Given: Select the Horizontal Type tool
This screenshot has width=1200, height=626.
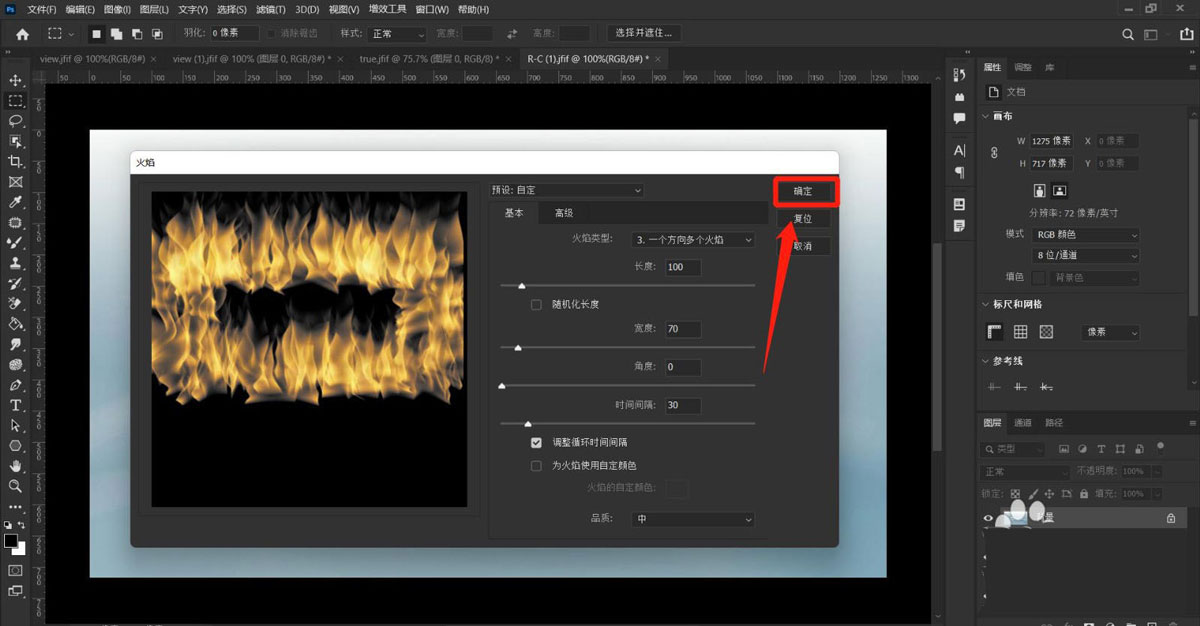Looking at the screenshot, I should point(14,405).
